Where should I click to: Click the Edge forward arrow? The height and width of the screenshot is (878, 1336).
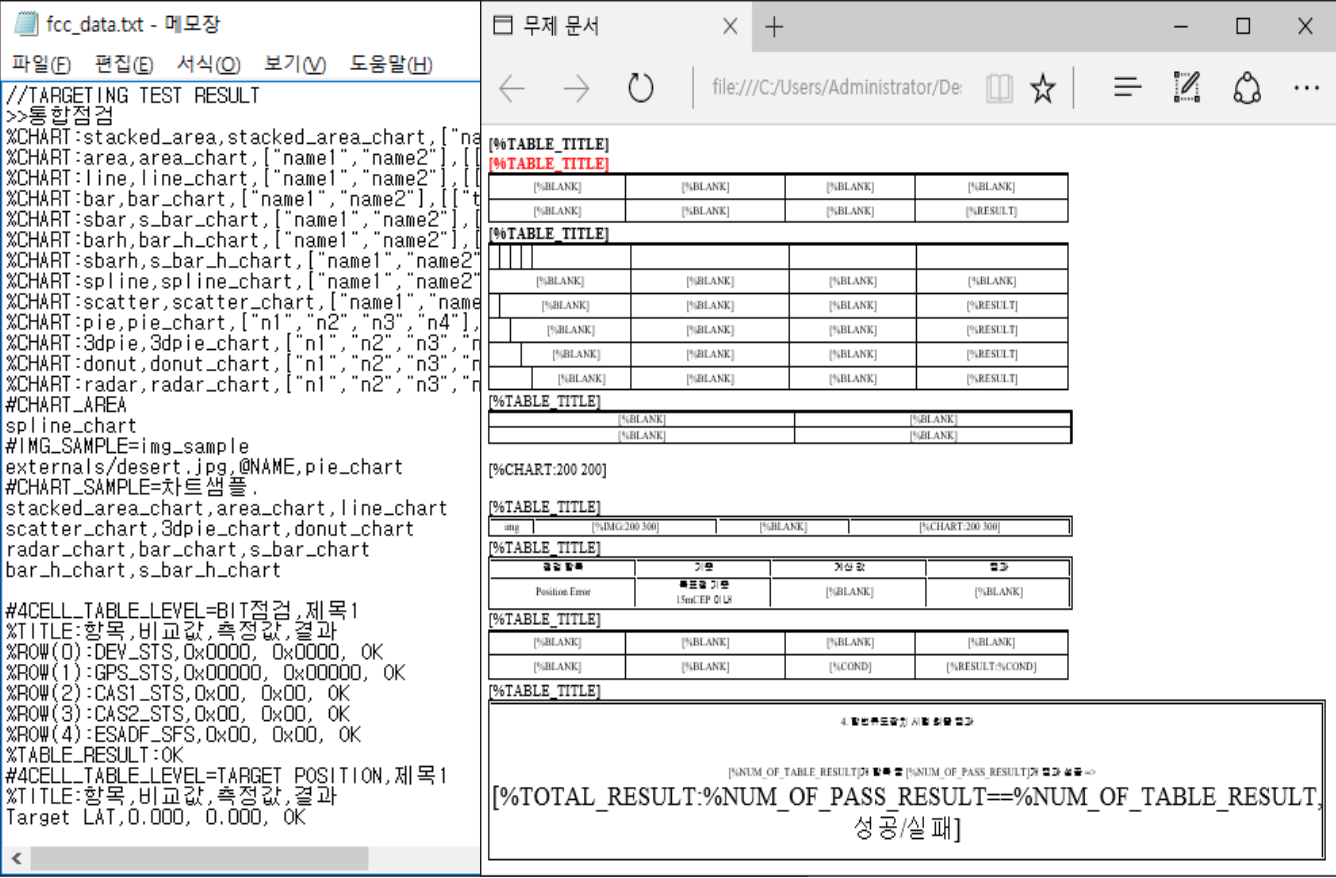576,89
